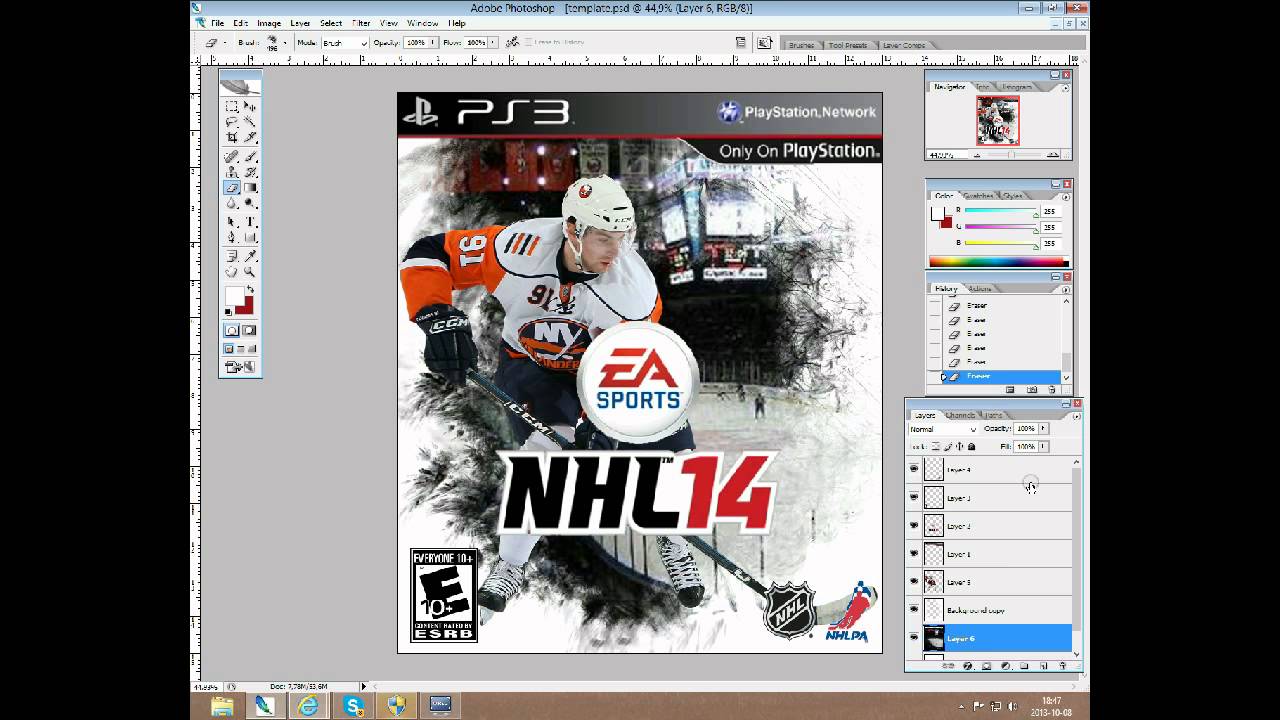Select the Crop tool
Screen dimensions: 1280x720
[232, 137]
